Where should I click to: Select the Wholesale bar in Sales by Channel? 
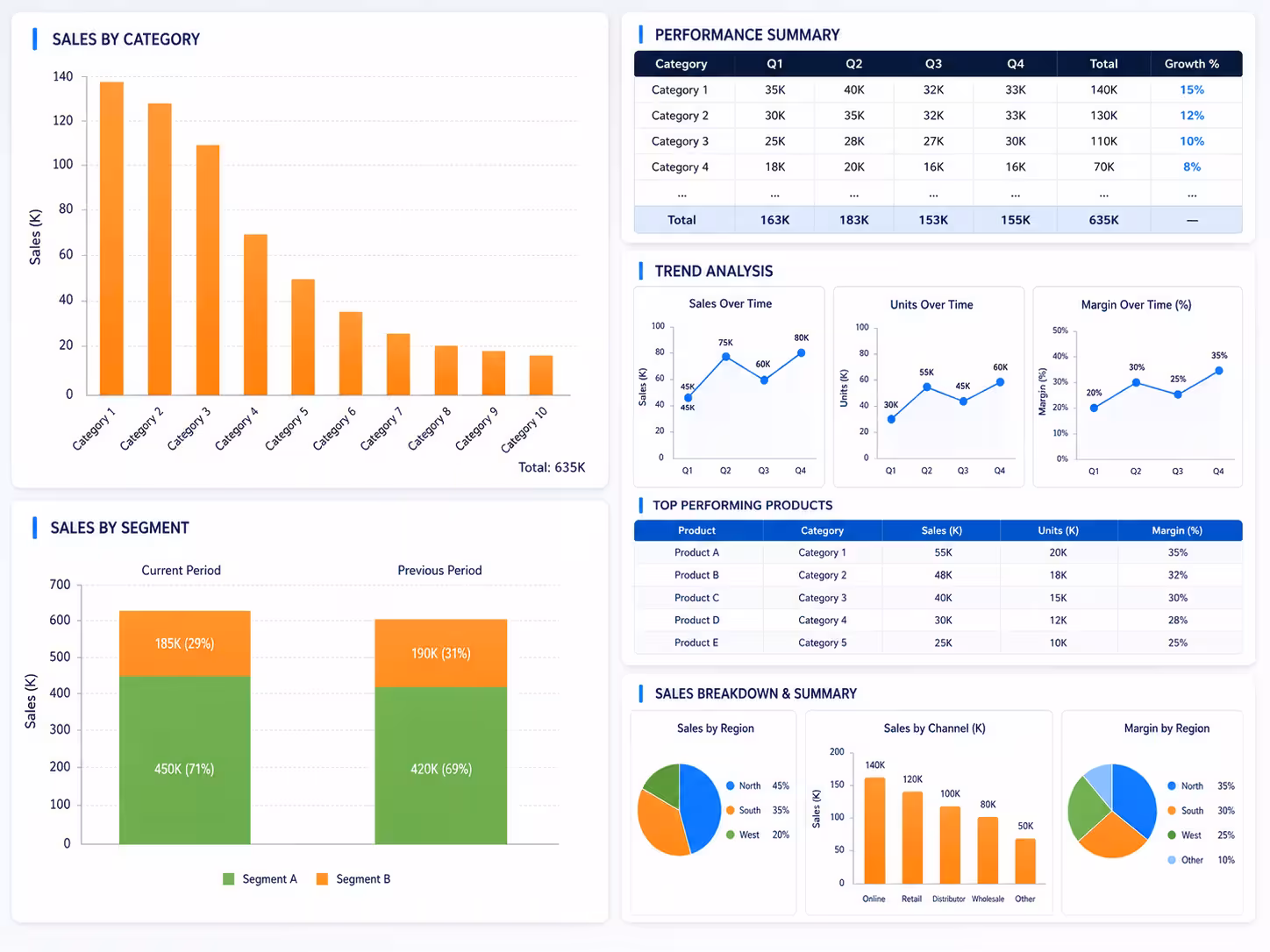(988, 850)
